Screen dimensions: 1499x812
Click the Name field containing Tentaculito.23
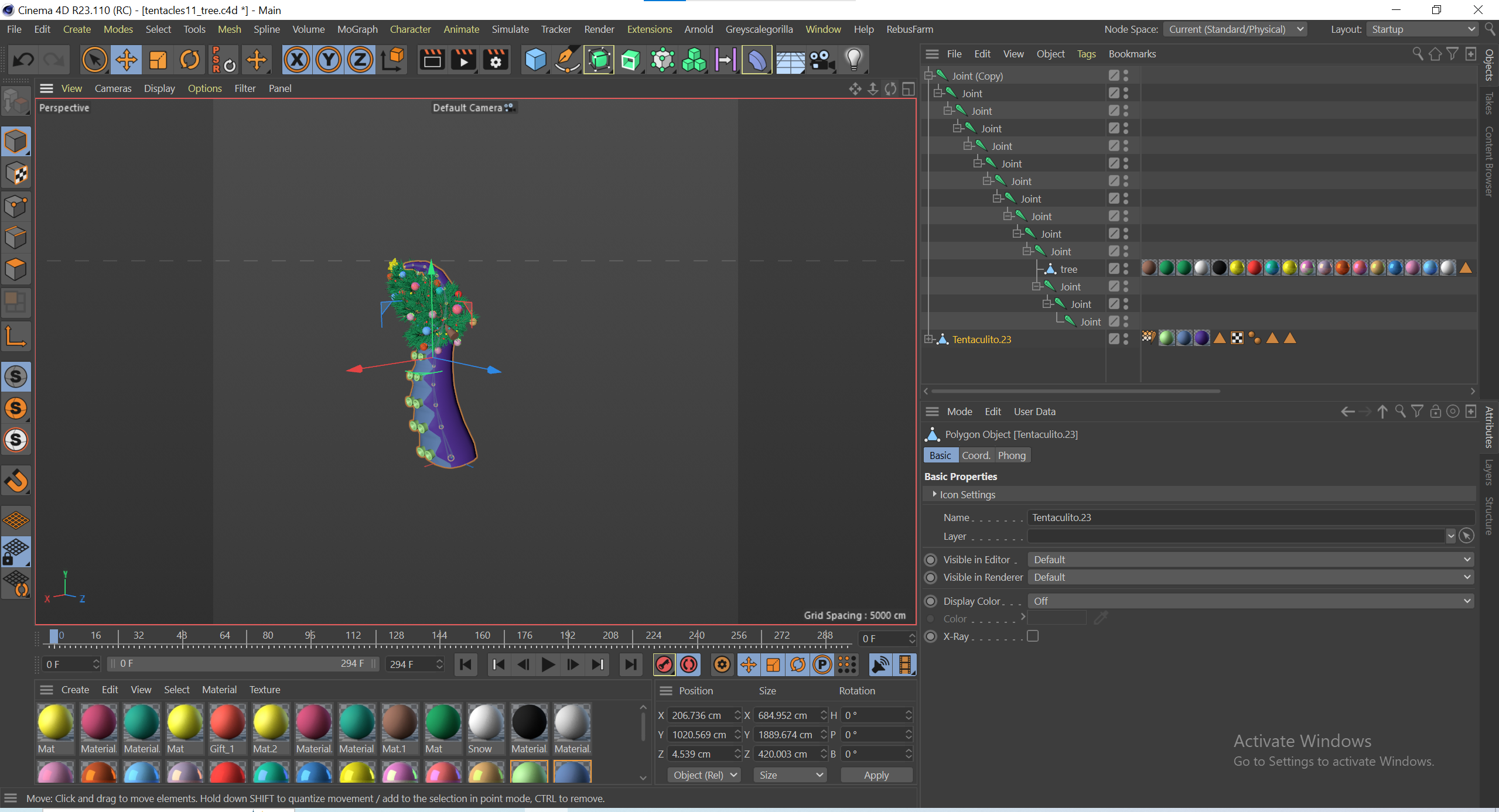1251,518
